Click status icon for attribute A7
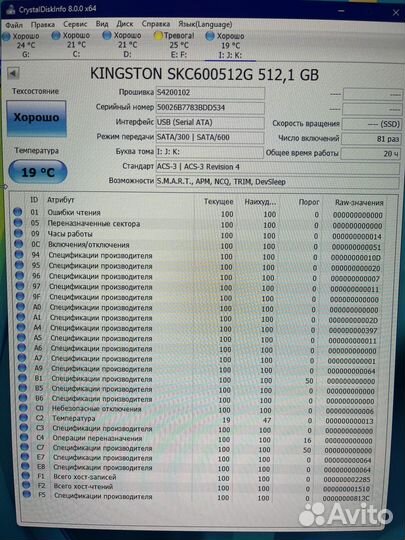The image size is (405, 540). coord(22,357)
